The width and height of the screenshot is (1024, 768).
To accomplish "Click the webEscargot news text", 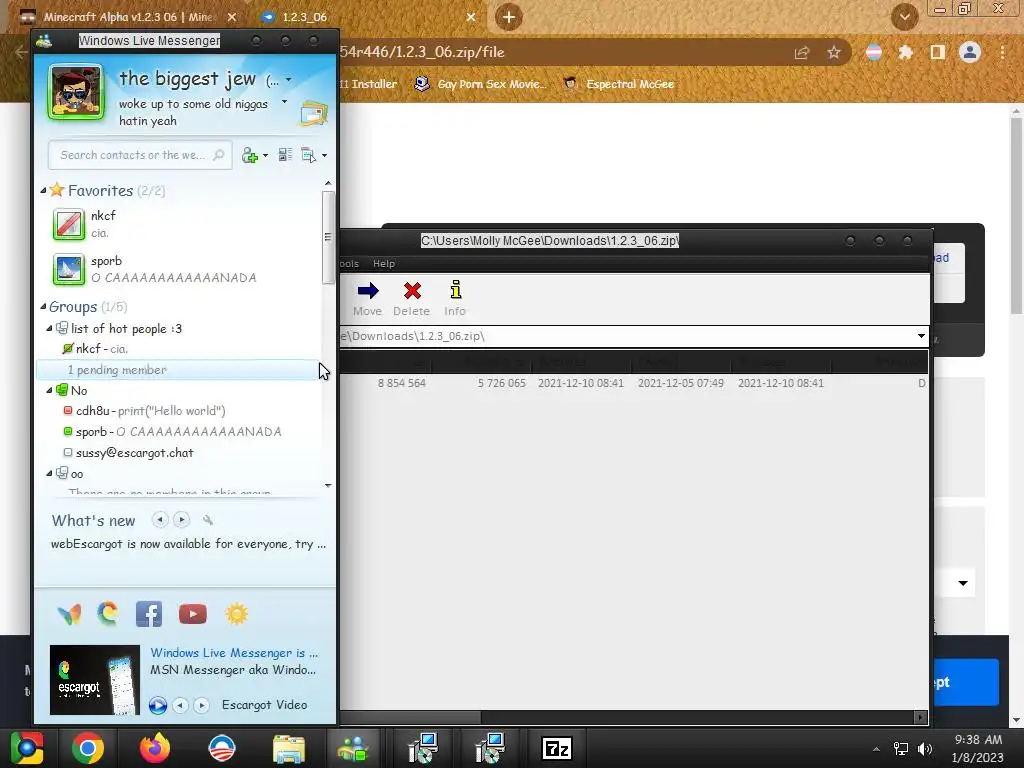I will point(188,544).
